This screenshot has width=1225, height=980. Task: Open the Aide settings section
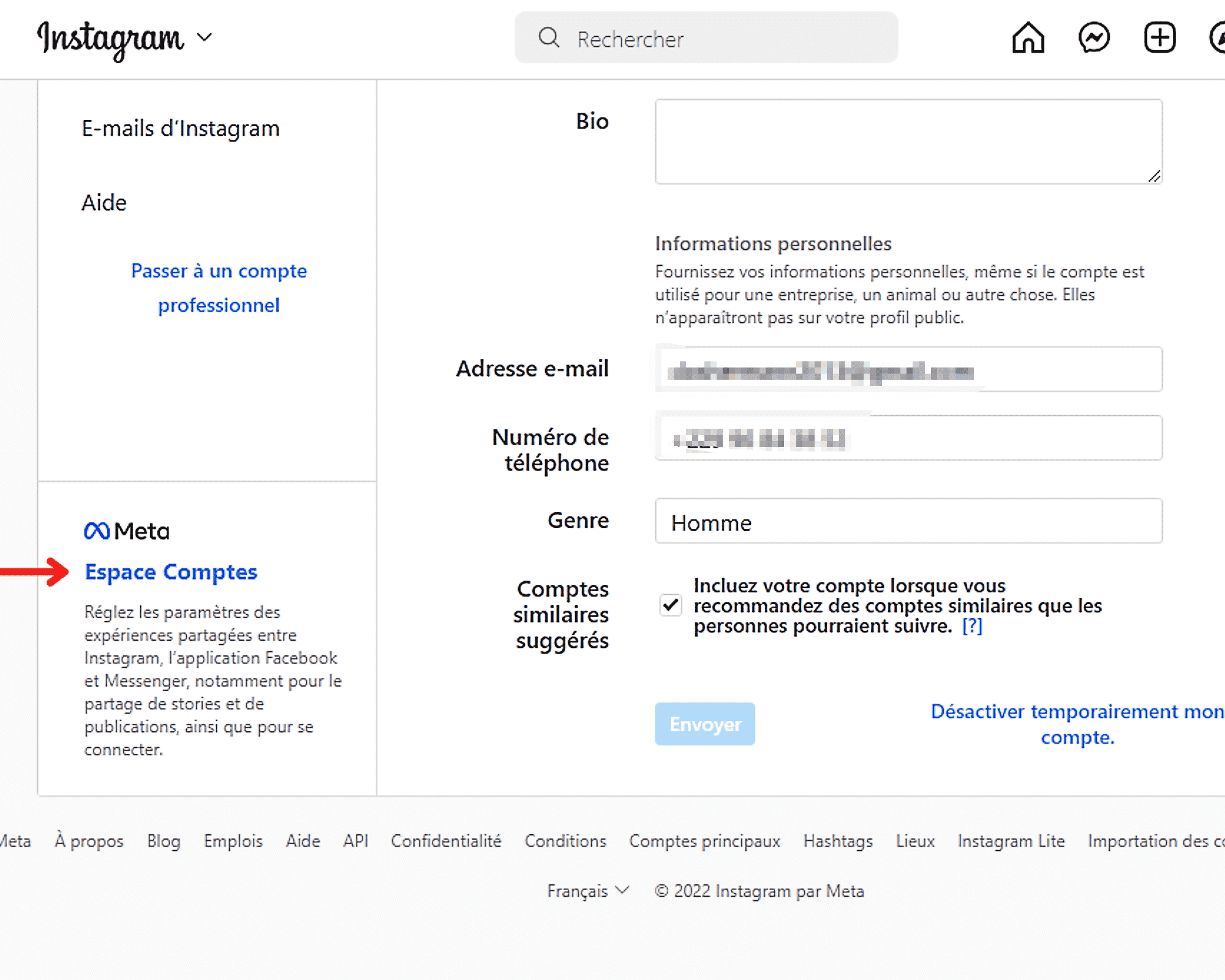pos(104,203)
